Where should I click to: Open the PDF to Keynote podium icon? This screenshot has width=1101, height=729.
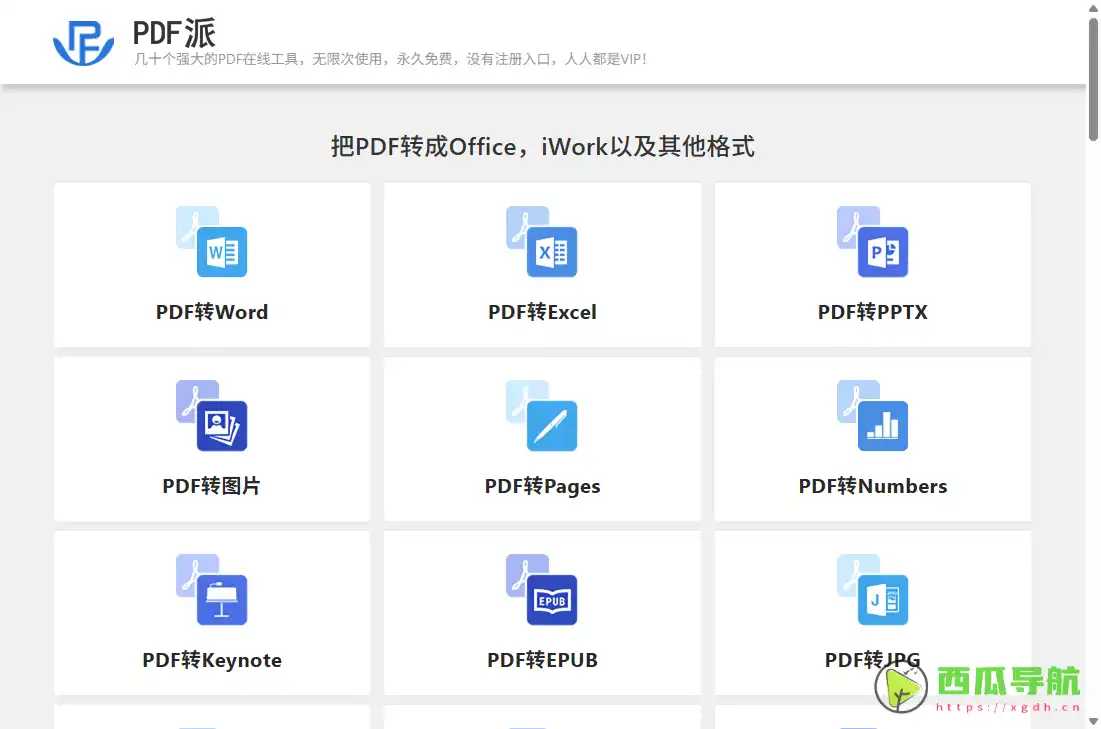(x=211, y=589)
